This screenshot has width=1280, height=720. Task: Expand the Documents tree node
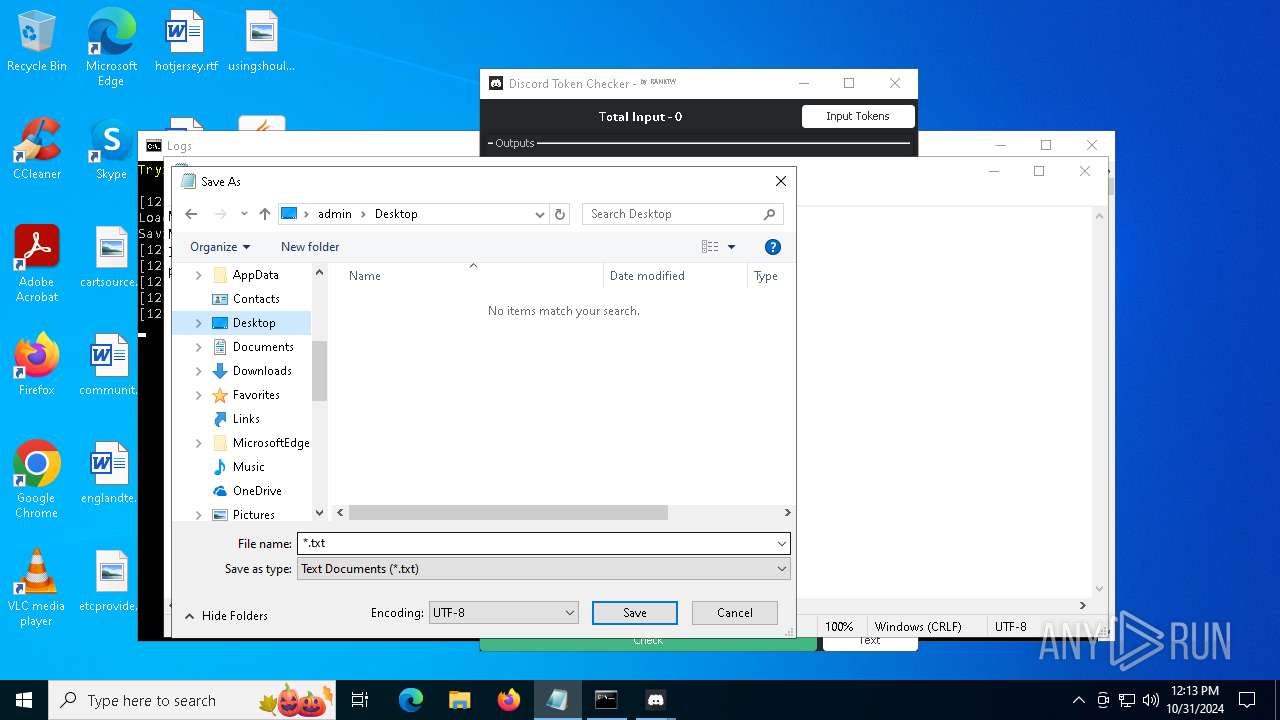[198, 347]
